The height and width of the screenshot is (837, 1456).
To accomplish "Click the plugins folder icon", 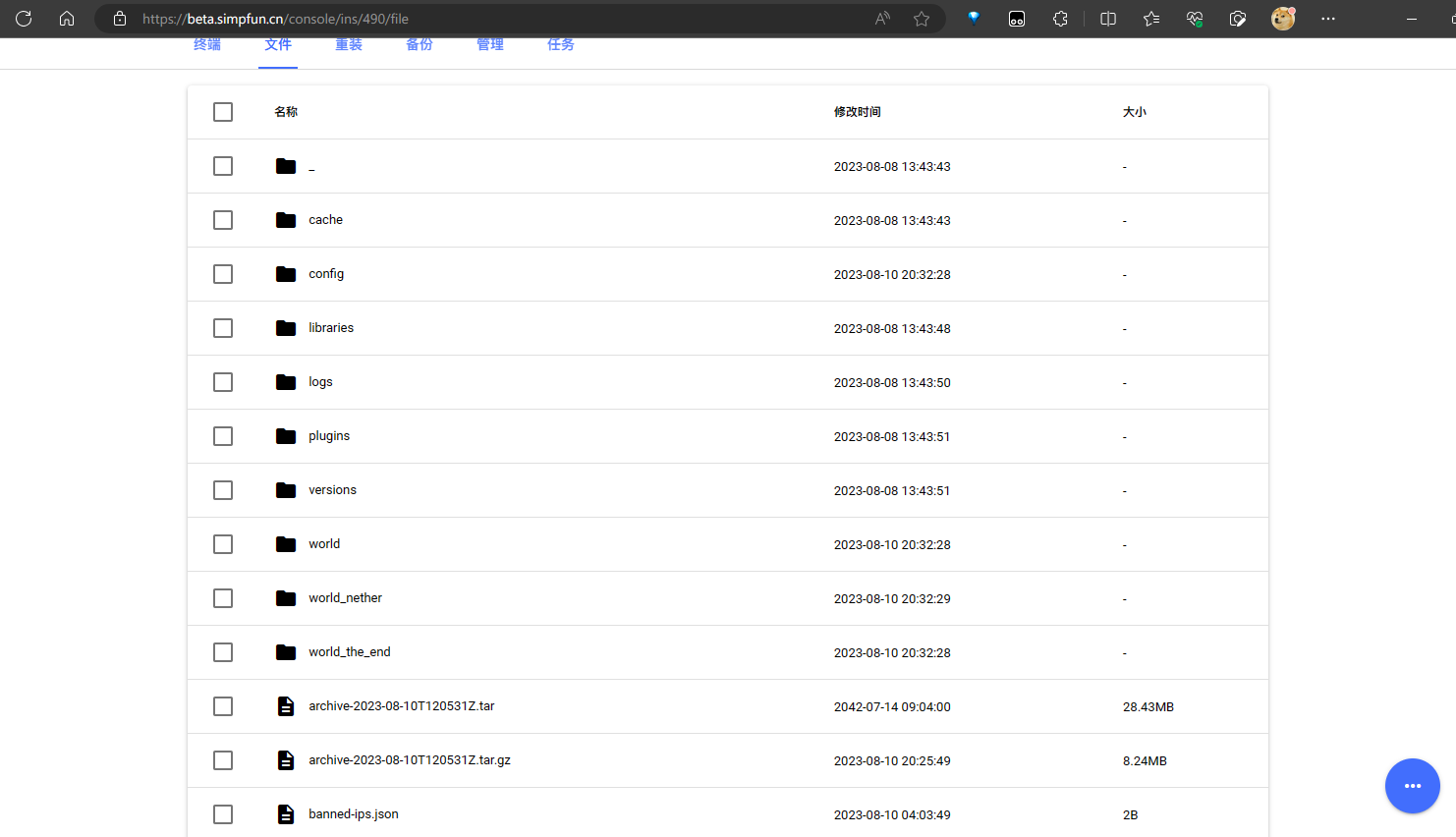I will coord(286,436).
